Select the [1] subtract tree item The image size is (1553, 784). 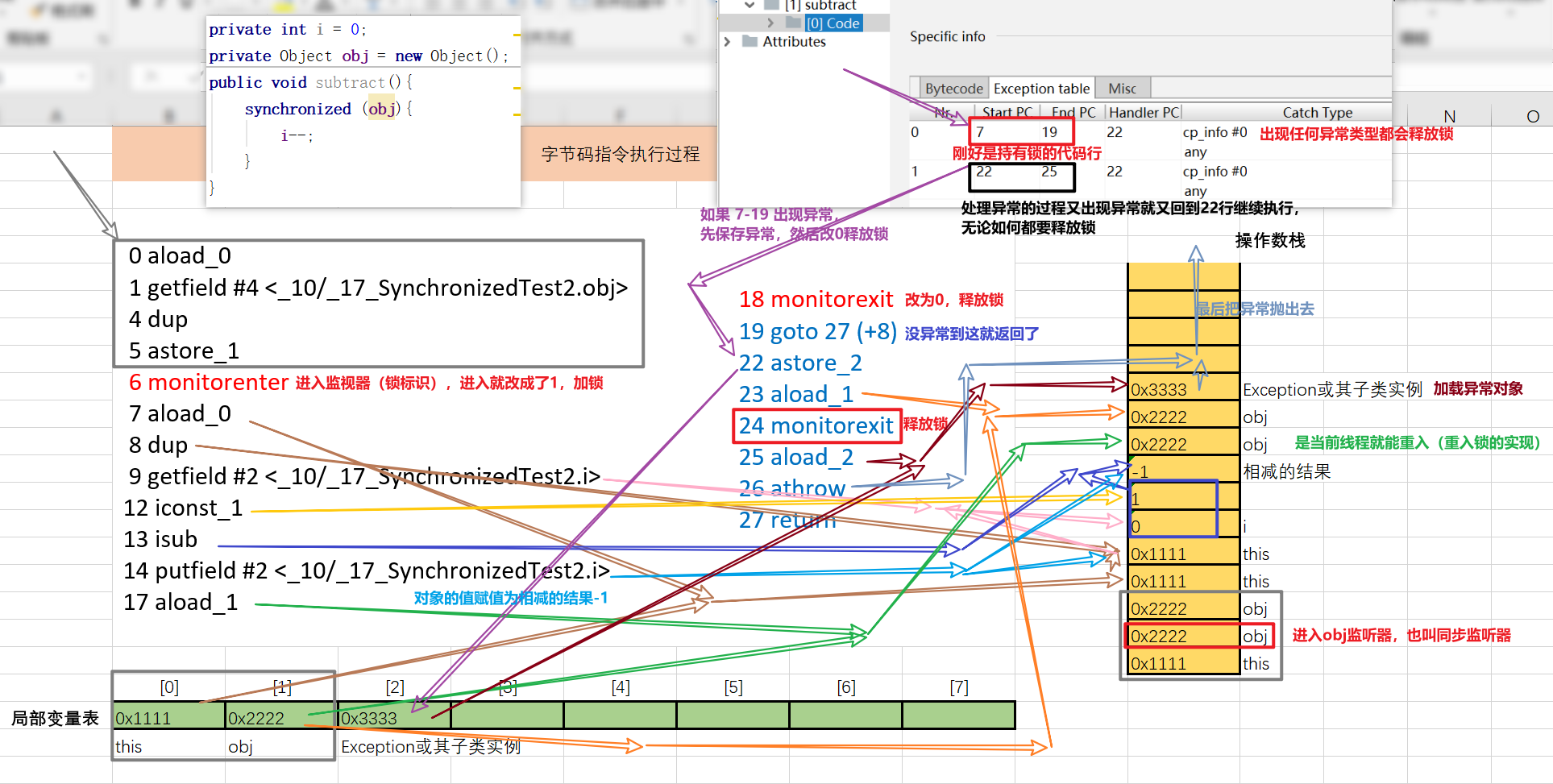(x=820, y=6)
